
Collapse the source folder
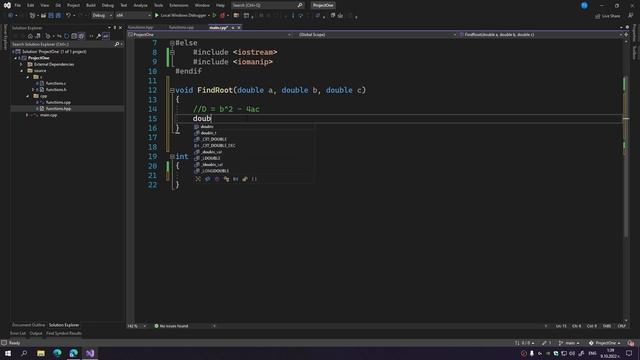pyautogui.click(x=22, y=71)
